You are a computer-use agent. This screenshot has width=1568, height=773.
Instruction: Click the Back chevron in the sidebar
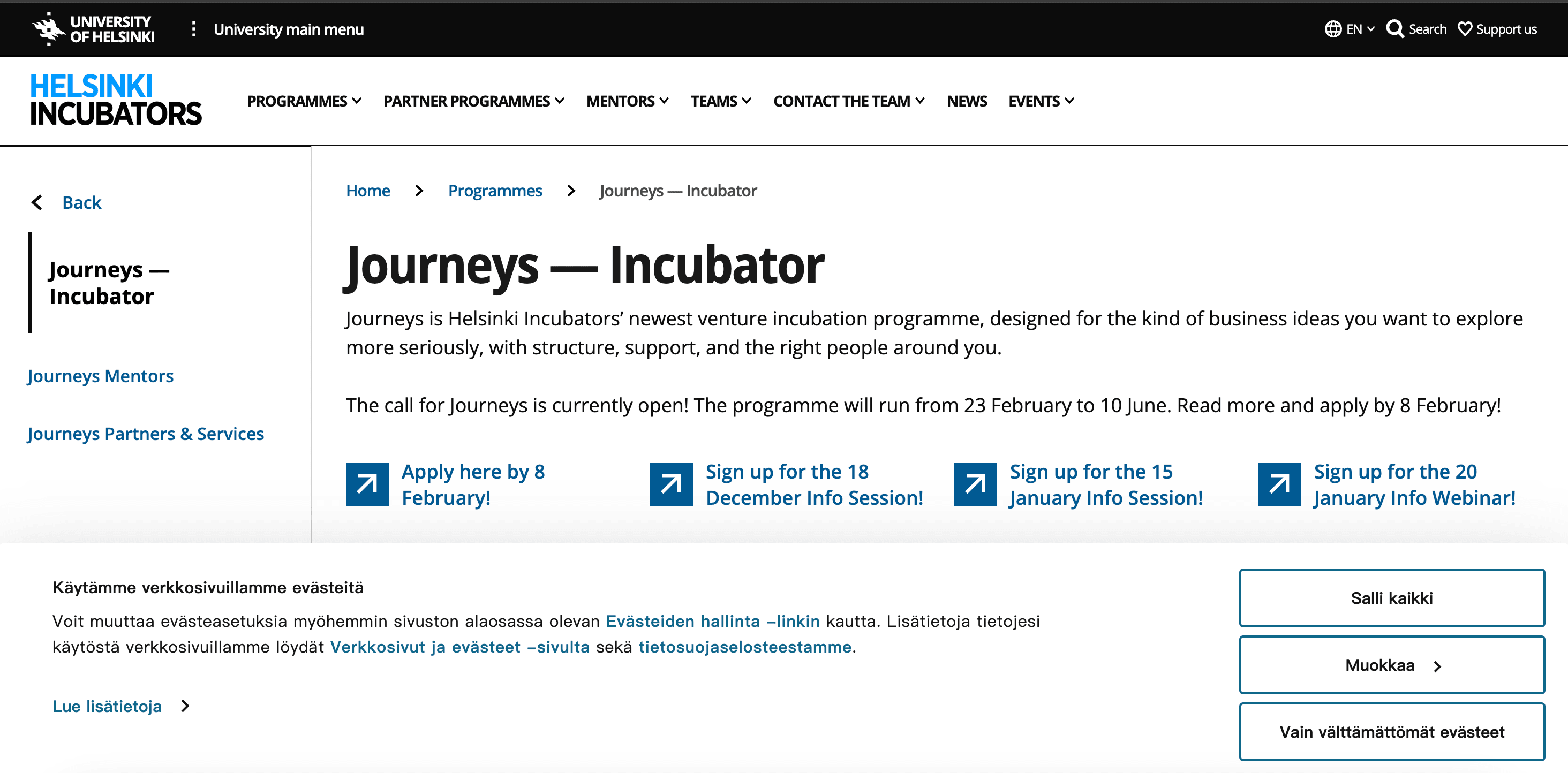tap(37, 202)
